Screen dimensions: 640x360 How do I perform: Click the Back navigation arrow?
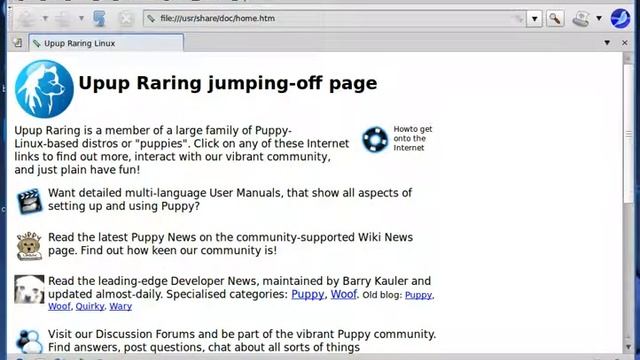[27, 18]
